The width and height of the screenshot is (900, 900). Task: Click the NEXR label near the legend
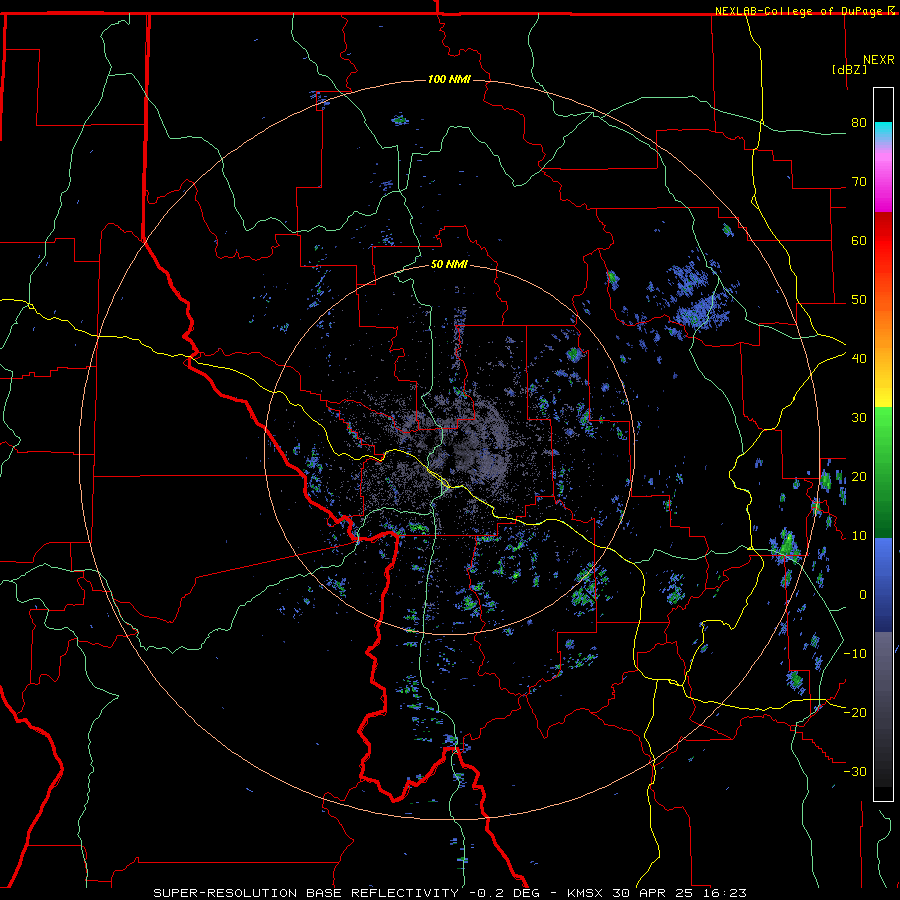point(879,60)
